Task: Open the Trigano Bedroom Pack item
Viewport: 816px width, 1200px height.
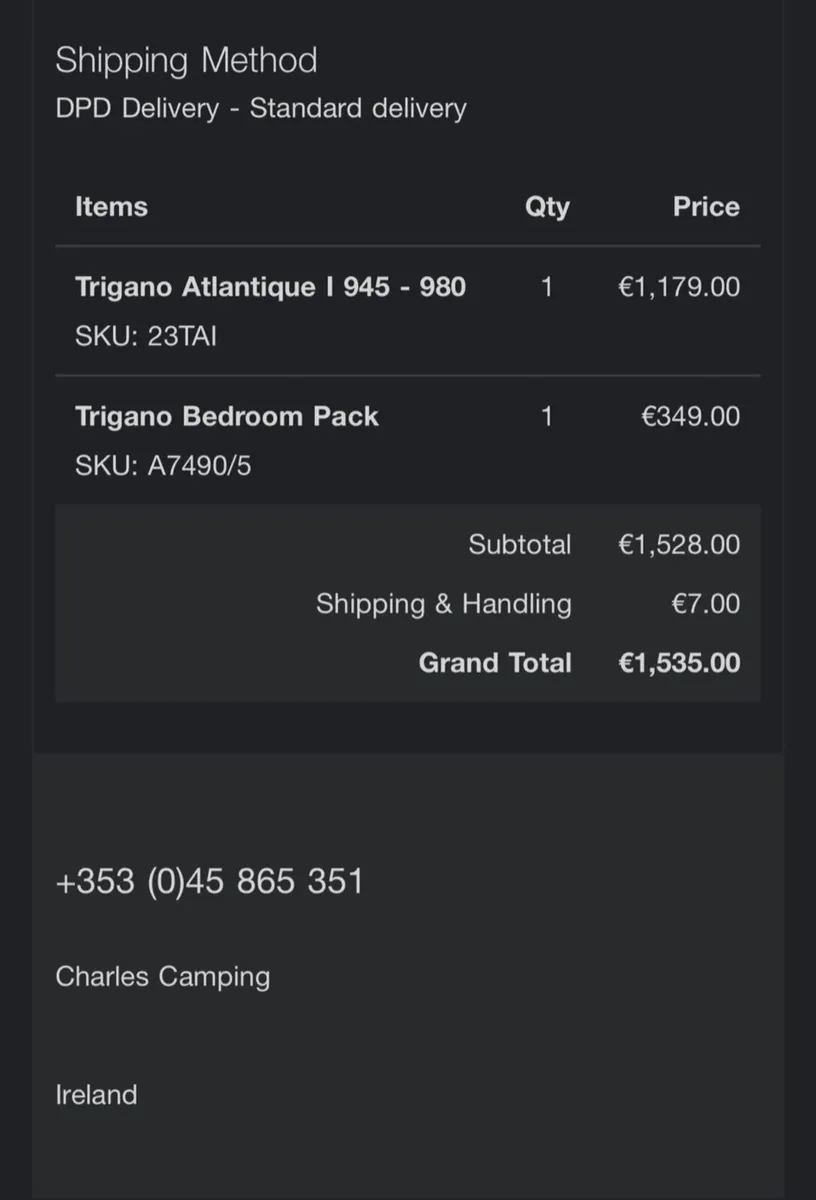Action: (227, 416)
